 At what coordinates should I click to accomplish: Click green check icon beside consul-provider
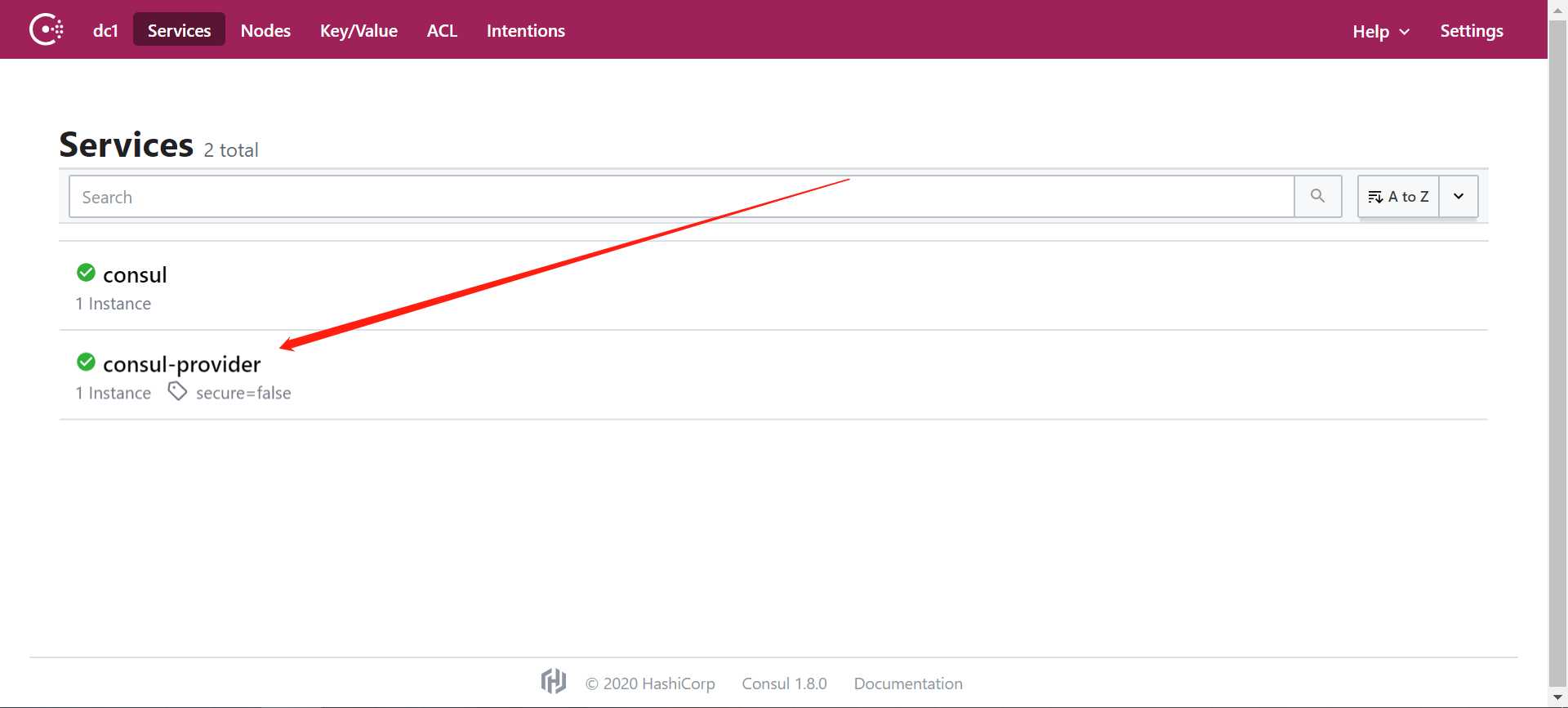coord(86,361)
